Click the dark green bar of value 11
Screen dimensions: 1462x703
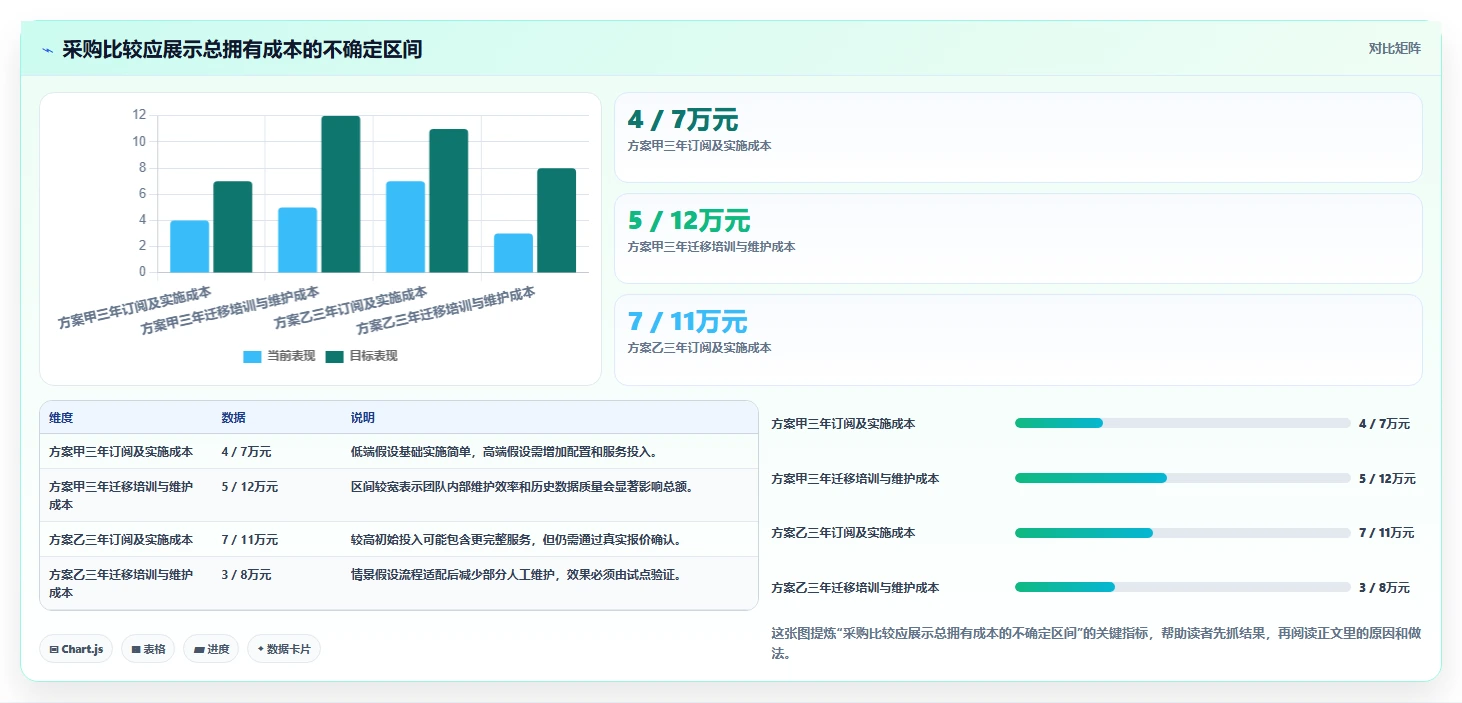point(449,201)
